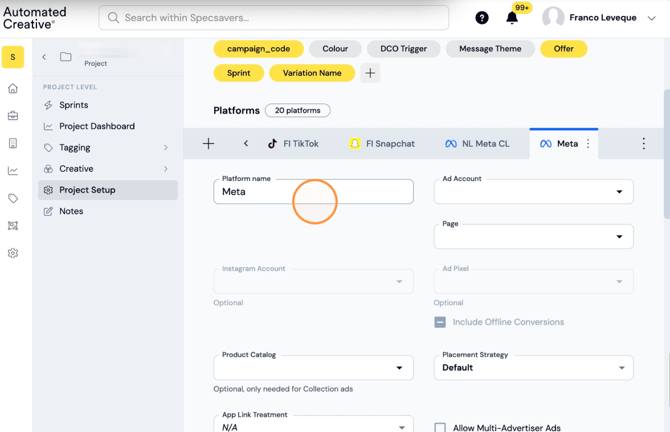Click the page vertical scrollbar
Image resolution: width=670 pixels, height=432 pixels.
667,154
